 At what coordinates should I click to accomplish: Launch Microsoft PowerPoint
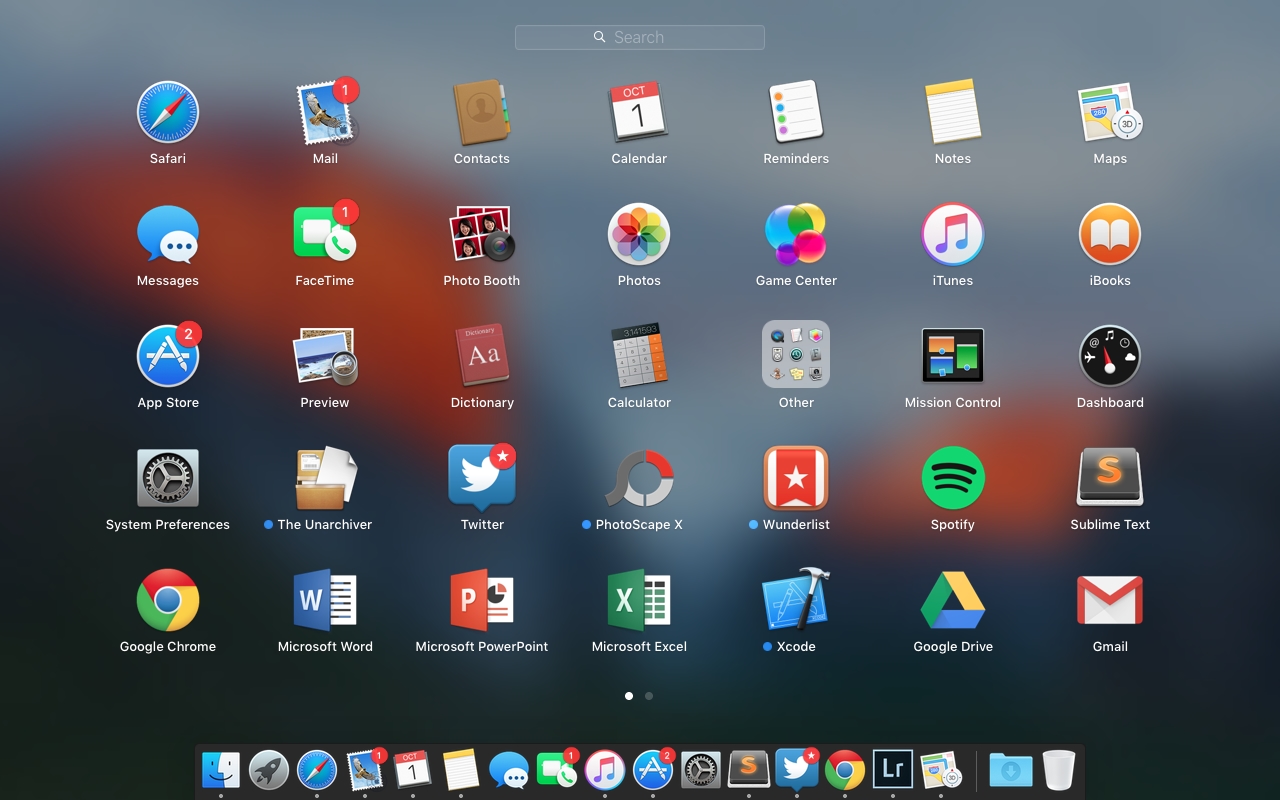pos(482,601)
